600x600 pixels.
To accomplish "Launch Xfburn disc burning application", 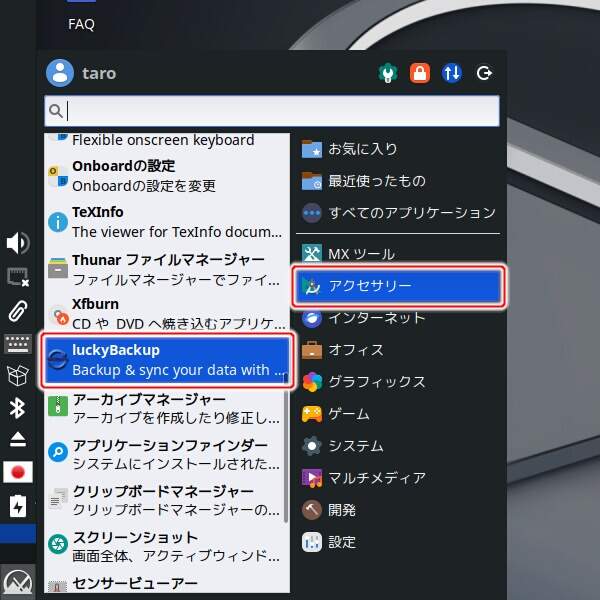I will click(x=167, y=314).
